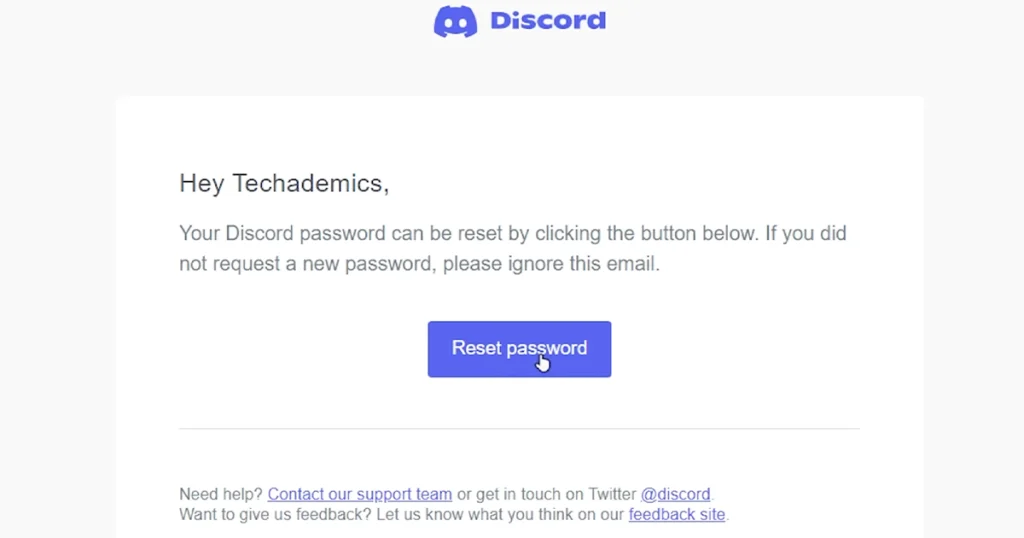Click the Need help? text
The height and width of the screenshot is (538, 1024).
pyautogui.click(x=221, y=494)
